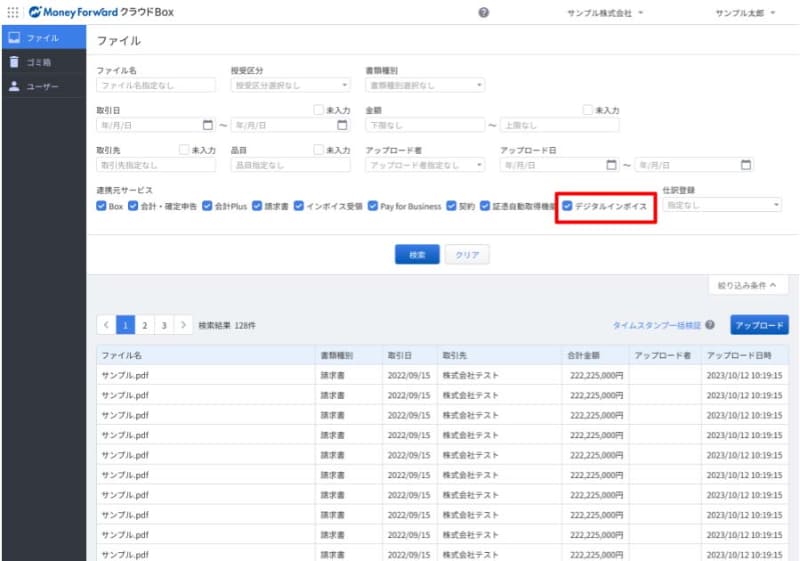
Task: Toggle 未入力 checkbox for 金額
Action: pos(588,110)
